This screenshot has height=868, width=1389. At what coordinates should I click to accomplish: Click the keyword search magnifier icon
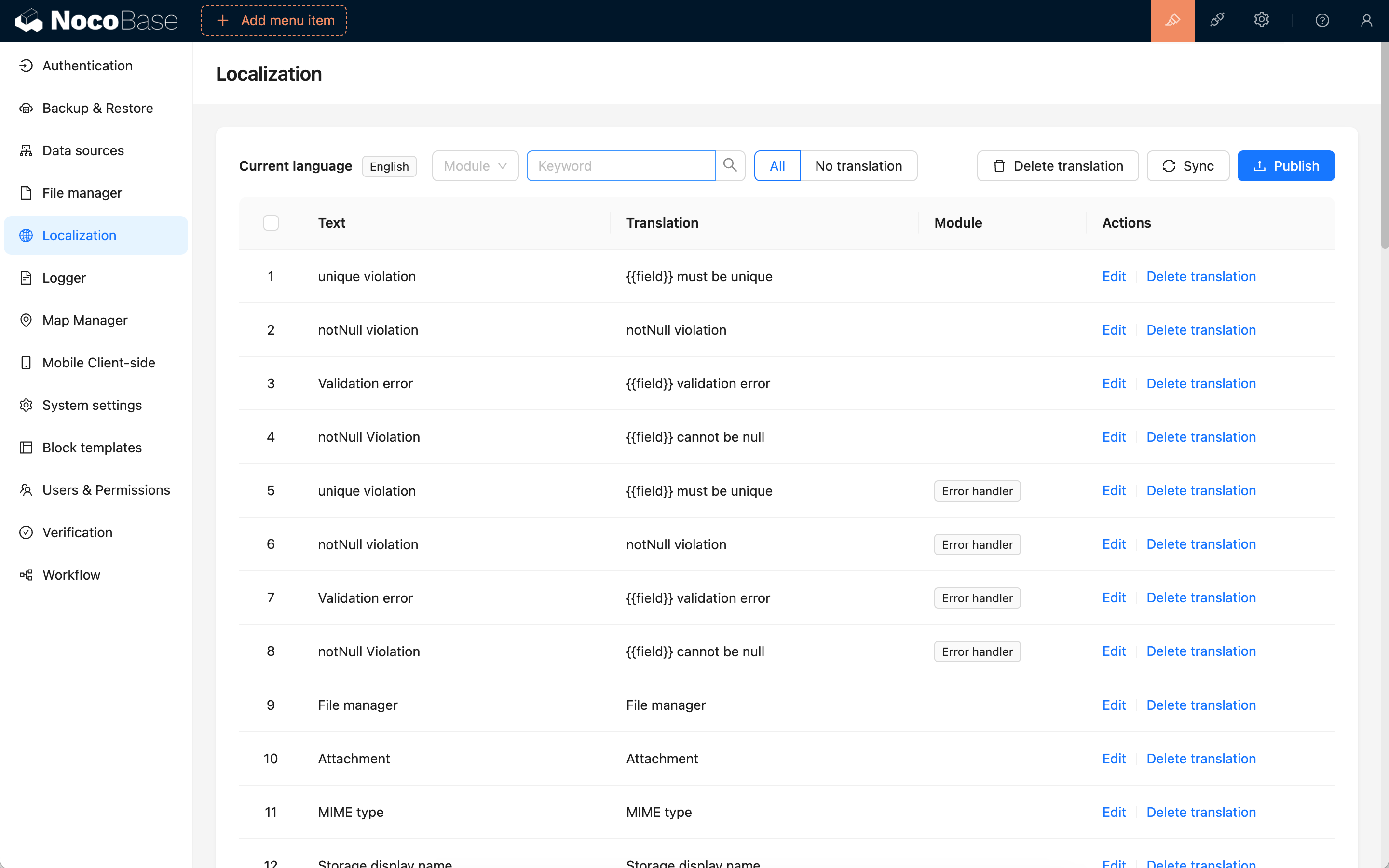[730, 166]
